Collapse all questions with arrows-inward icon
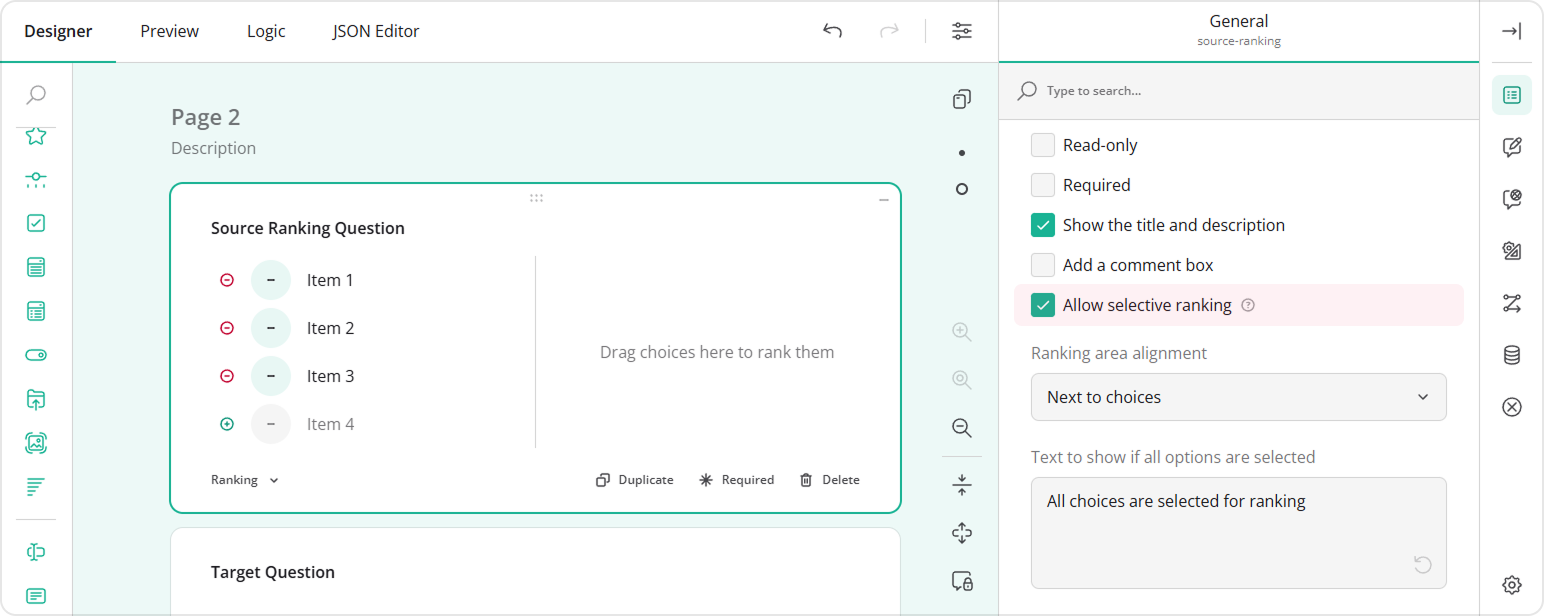The width and height of the screenshot is (1544, 616). (x=962, y=486)
